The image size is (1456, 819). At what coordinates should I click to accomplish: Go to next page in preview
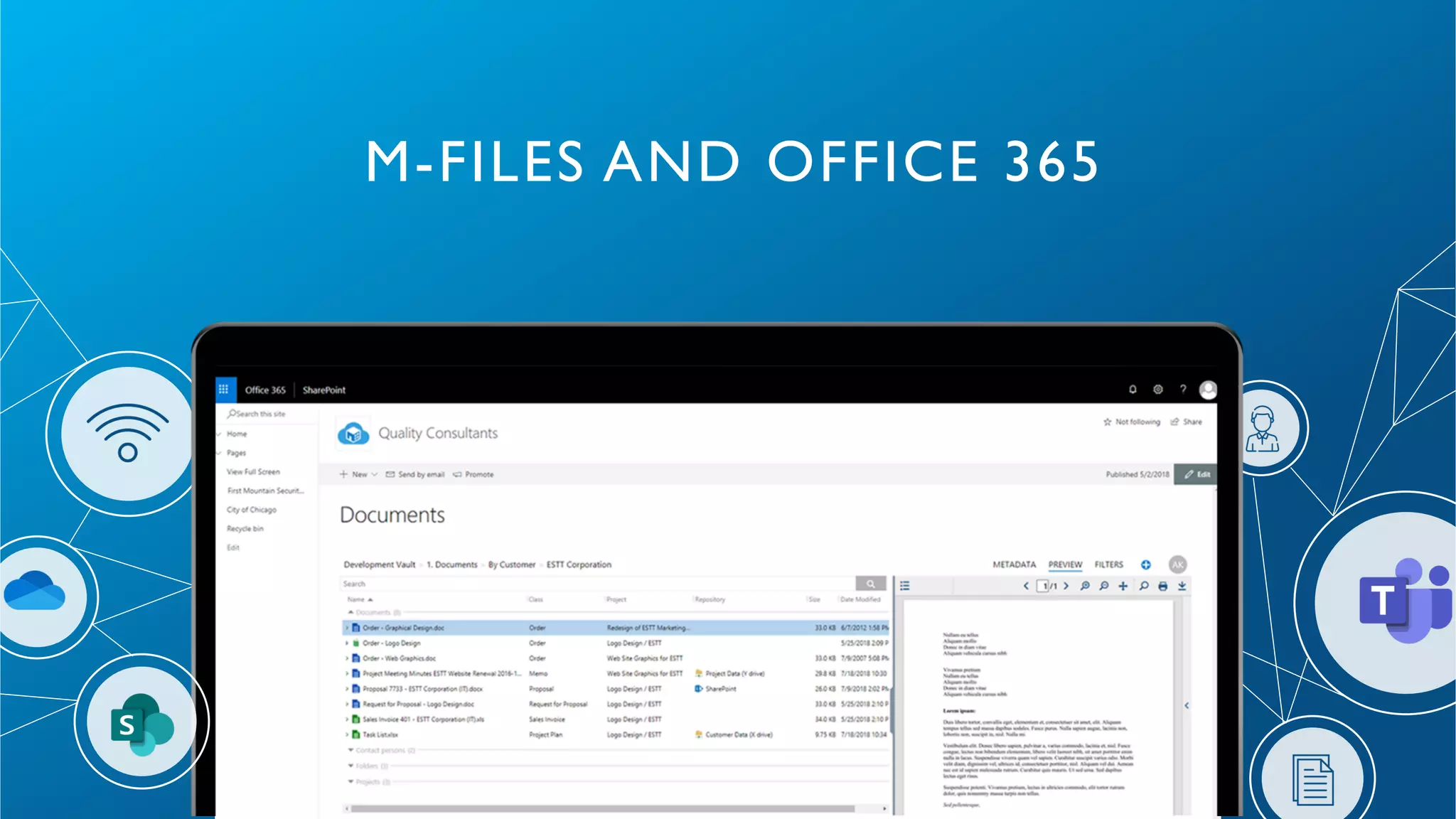coord(1066,586)
